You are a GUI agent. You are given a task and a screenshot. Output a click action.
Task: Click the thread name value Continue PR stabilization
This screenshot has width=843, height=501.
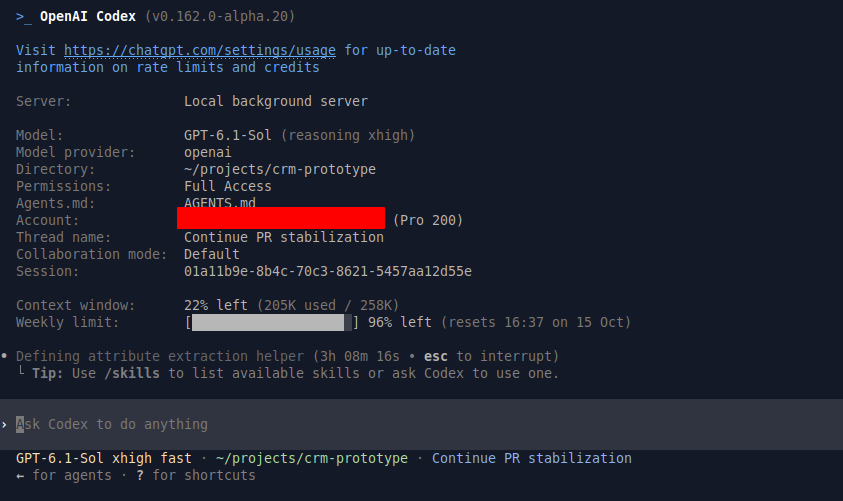click(x=284, y=237)
